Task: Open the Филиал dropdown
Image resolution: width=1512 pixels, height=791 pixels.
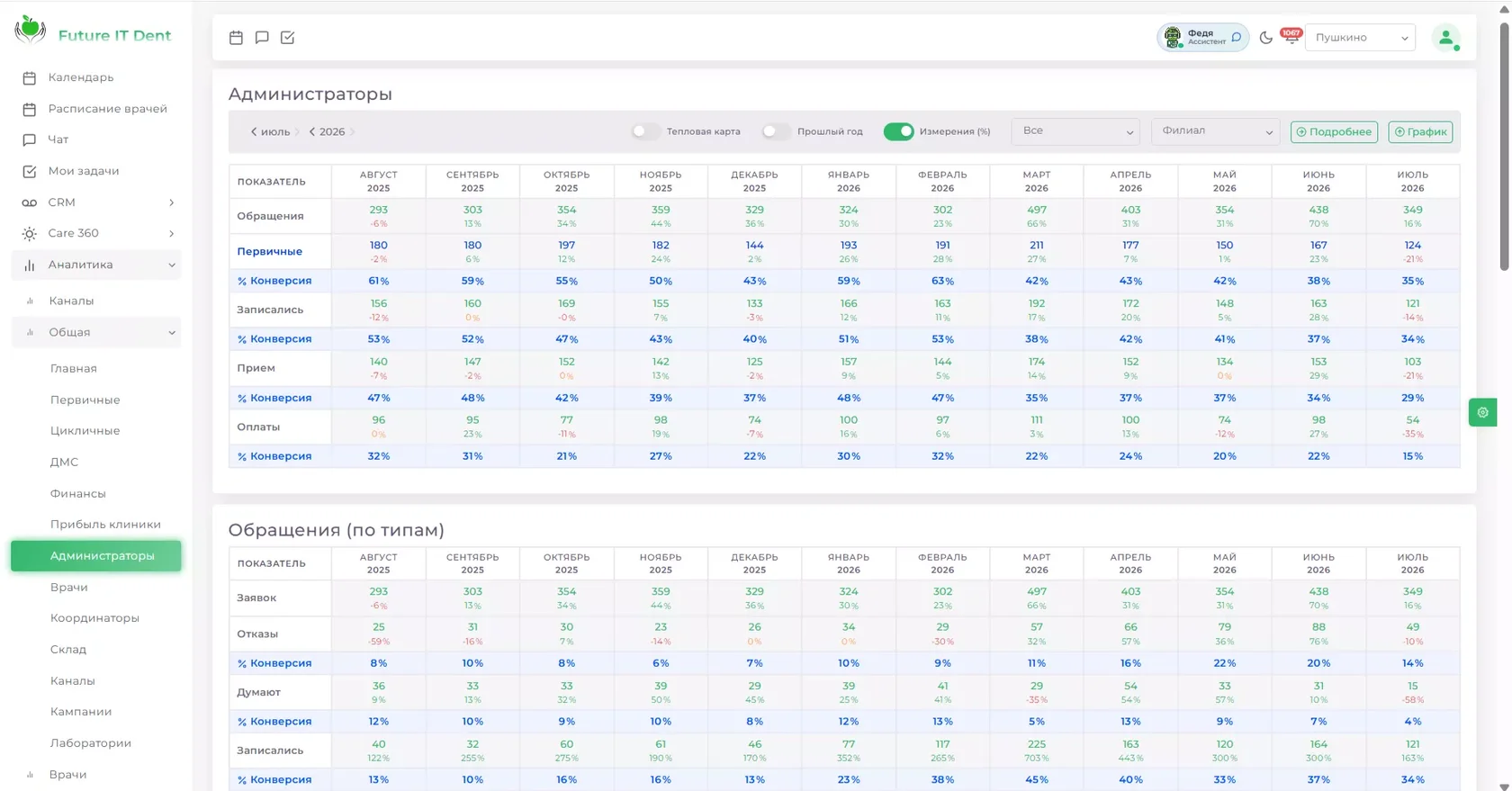Action: click(x=1215, y=131)
